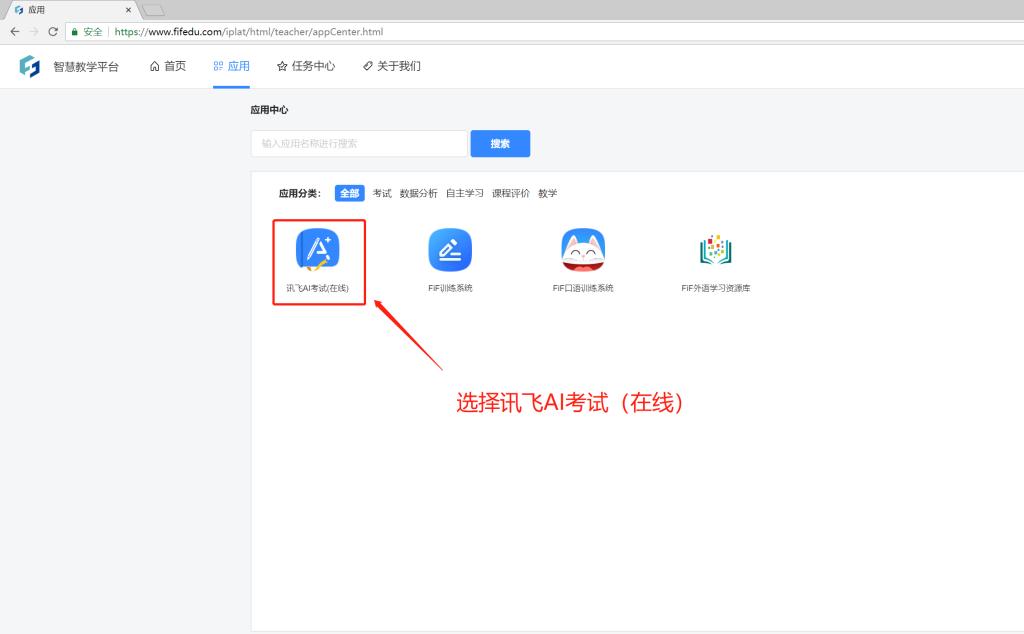
Task: Open the FiF外语学习资源库 book icon
Action: (715, 250)
